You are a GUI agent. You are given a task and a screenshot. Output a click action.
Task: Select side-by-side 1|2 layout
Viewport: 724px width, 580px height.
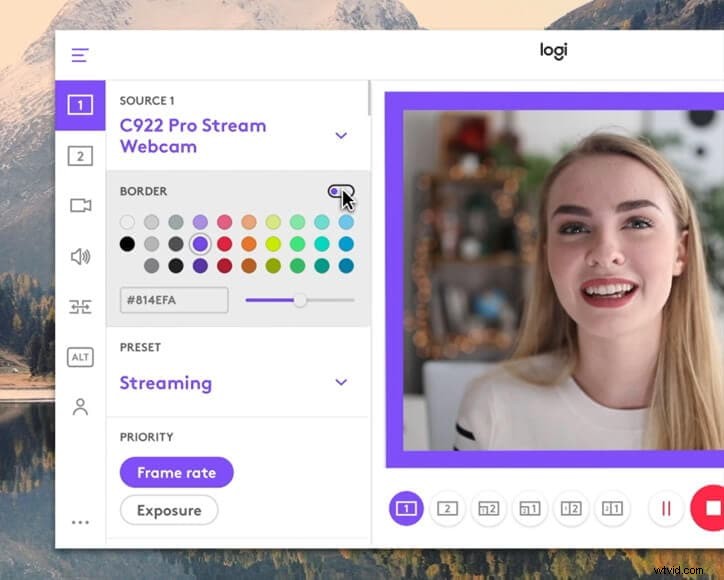tap(572, 509)
